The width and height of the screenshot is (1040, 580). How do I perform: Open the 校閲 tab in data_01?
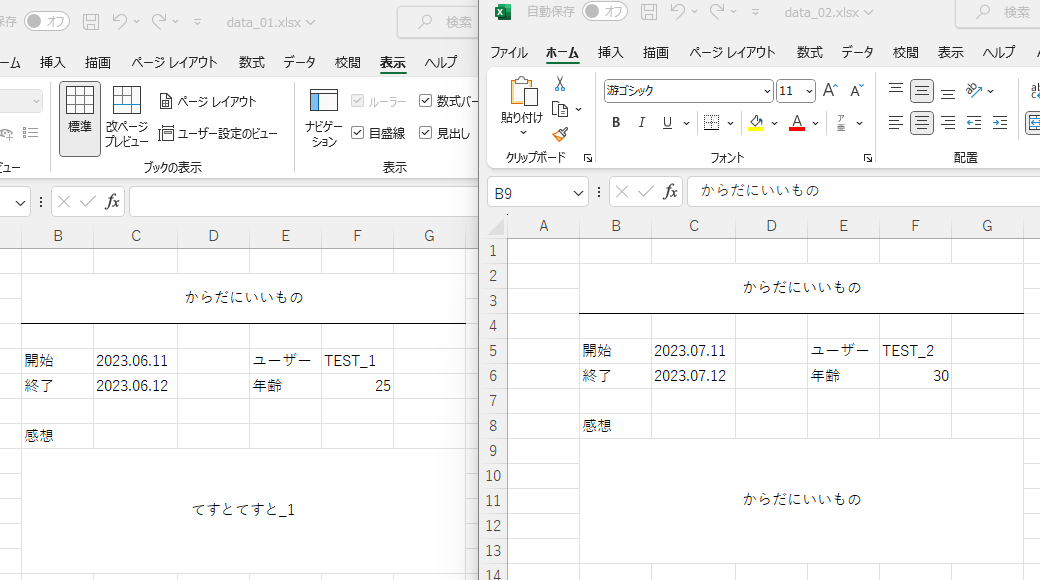[x=348, y=62]
